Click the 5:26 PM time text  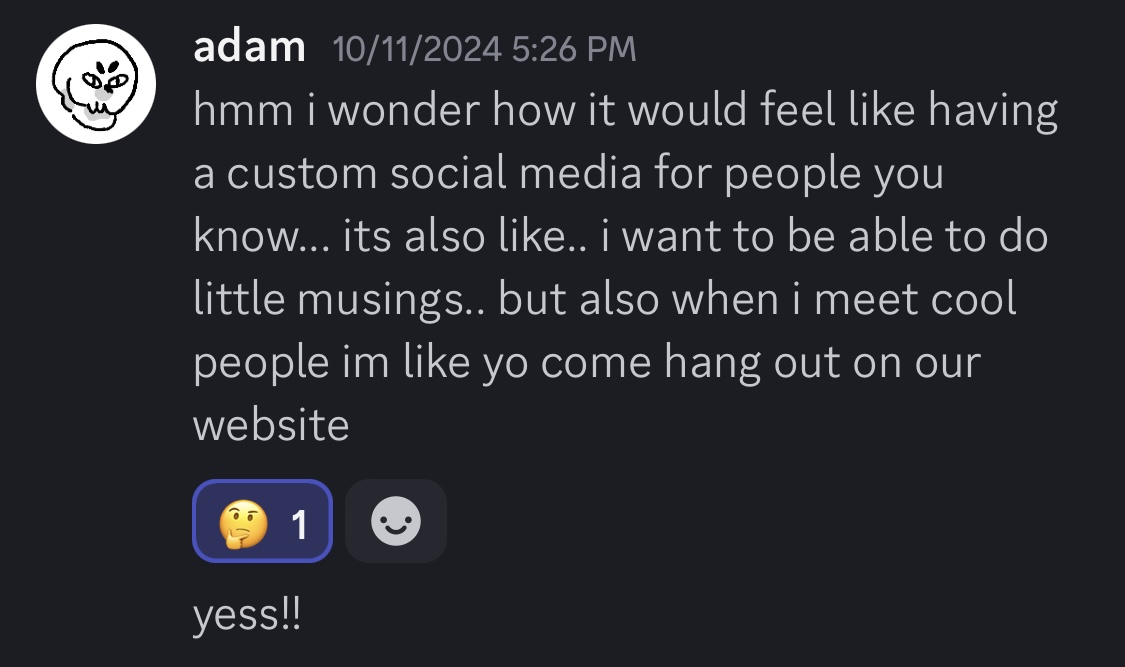click(573, 49)
